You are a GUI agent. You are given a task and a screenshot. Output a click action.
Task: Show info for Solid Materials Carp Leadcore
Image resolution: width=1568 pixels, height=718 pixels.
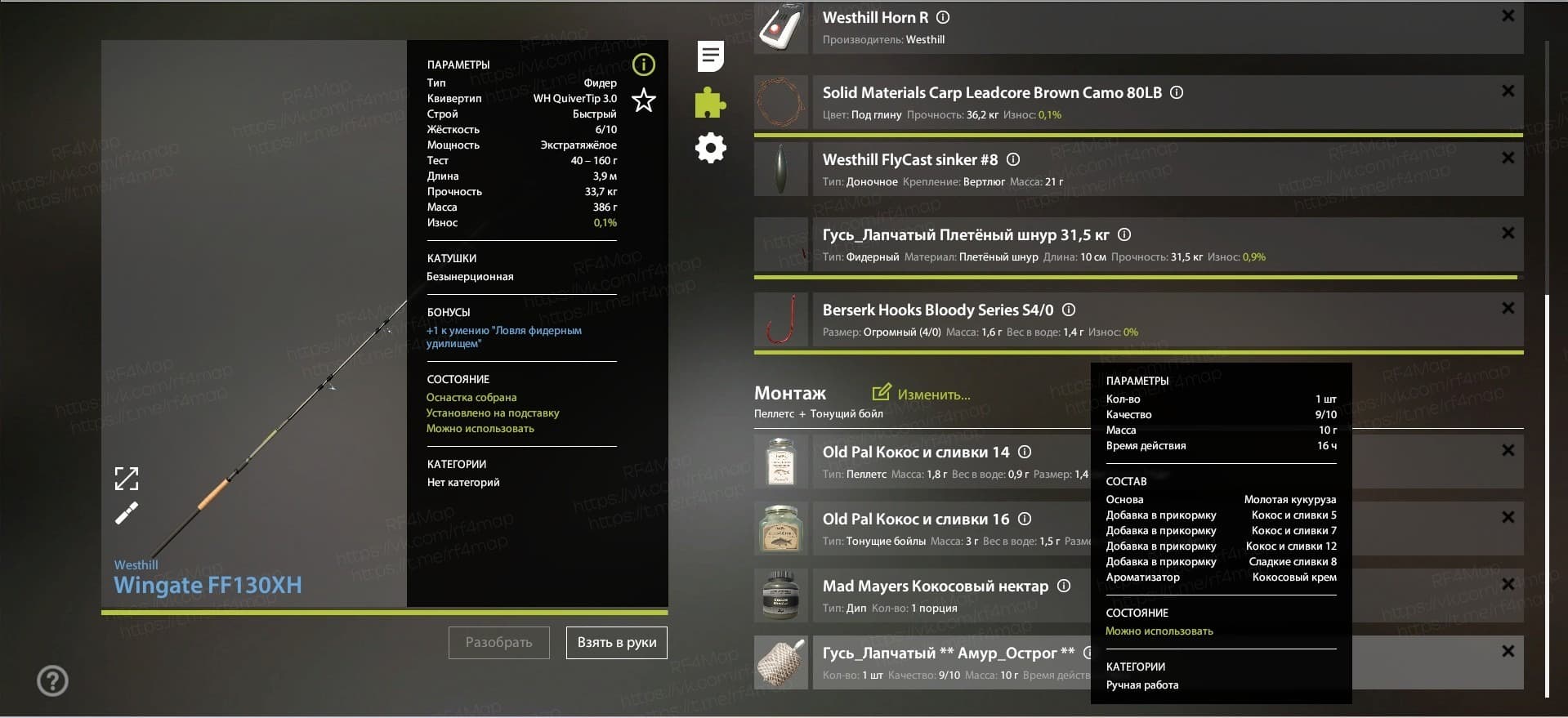point(1177,92)
